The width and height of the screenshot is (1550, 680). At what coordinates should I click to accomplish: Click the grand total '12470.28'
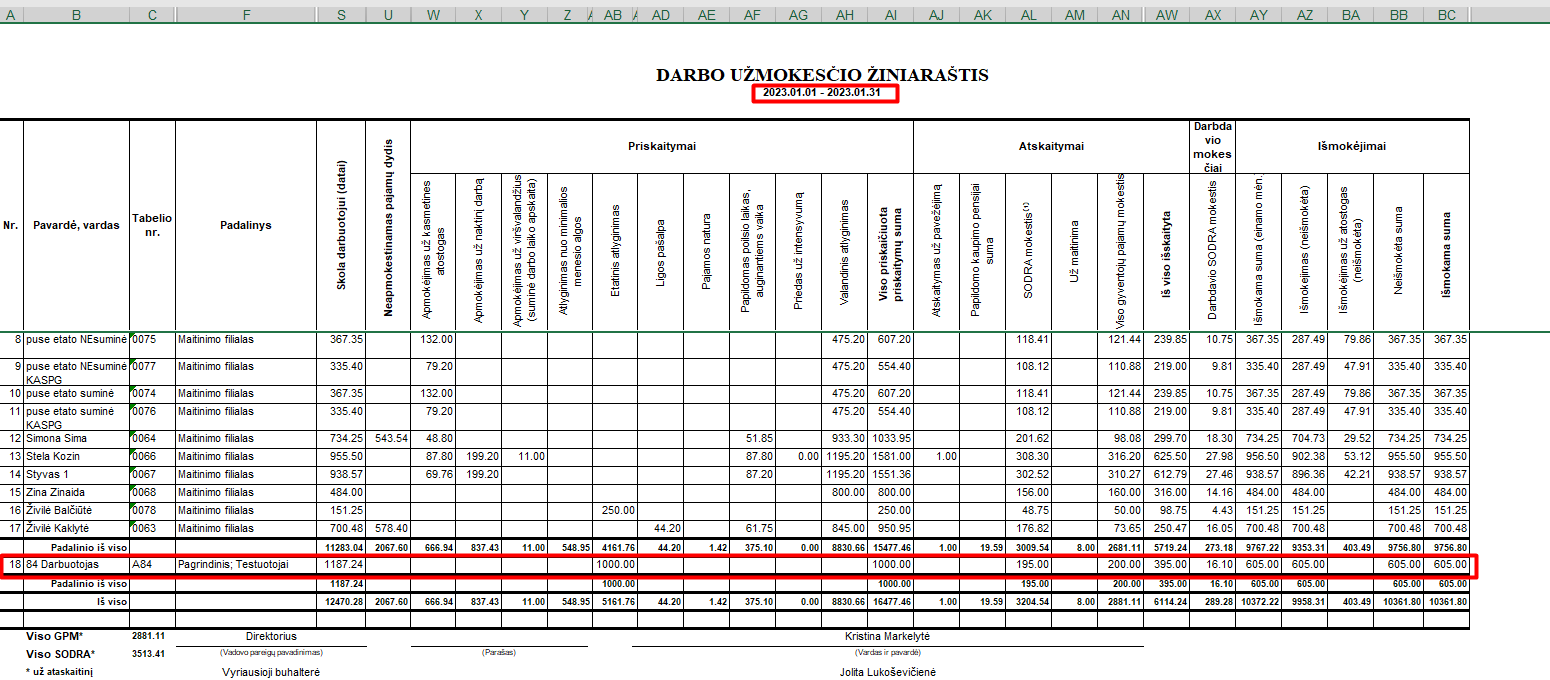[342, 601]
